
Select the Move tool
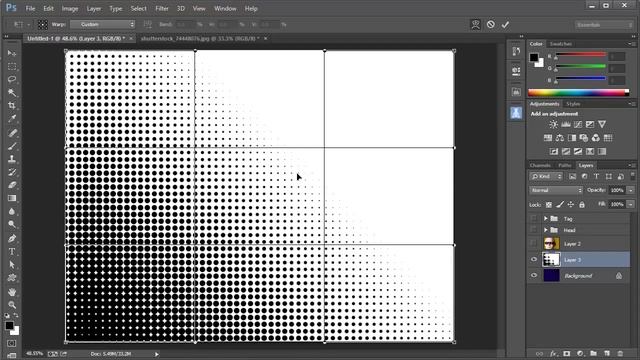(12, 53)
